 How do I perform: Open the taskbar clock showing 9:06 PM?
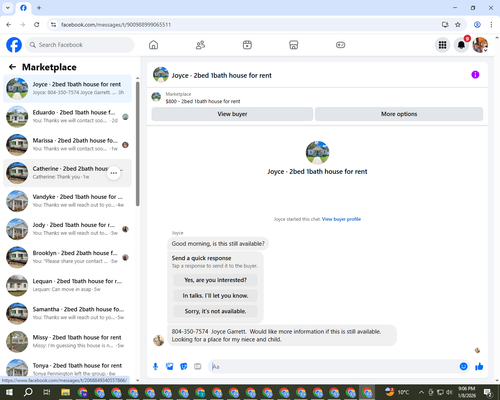(x=467, y=392)
